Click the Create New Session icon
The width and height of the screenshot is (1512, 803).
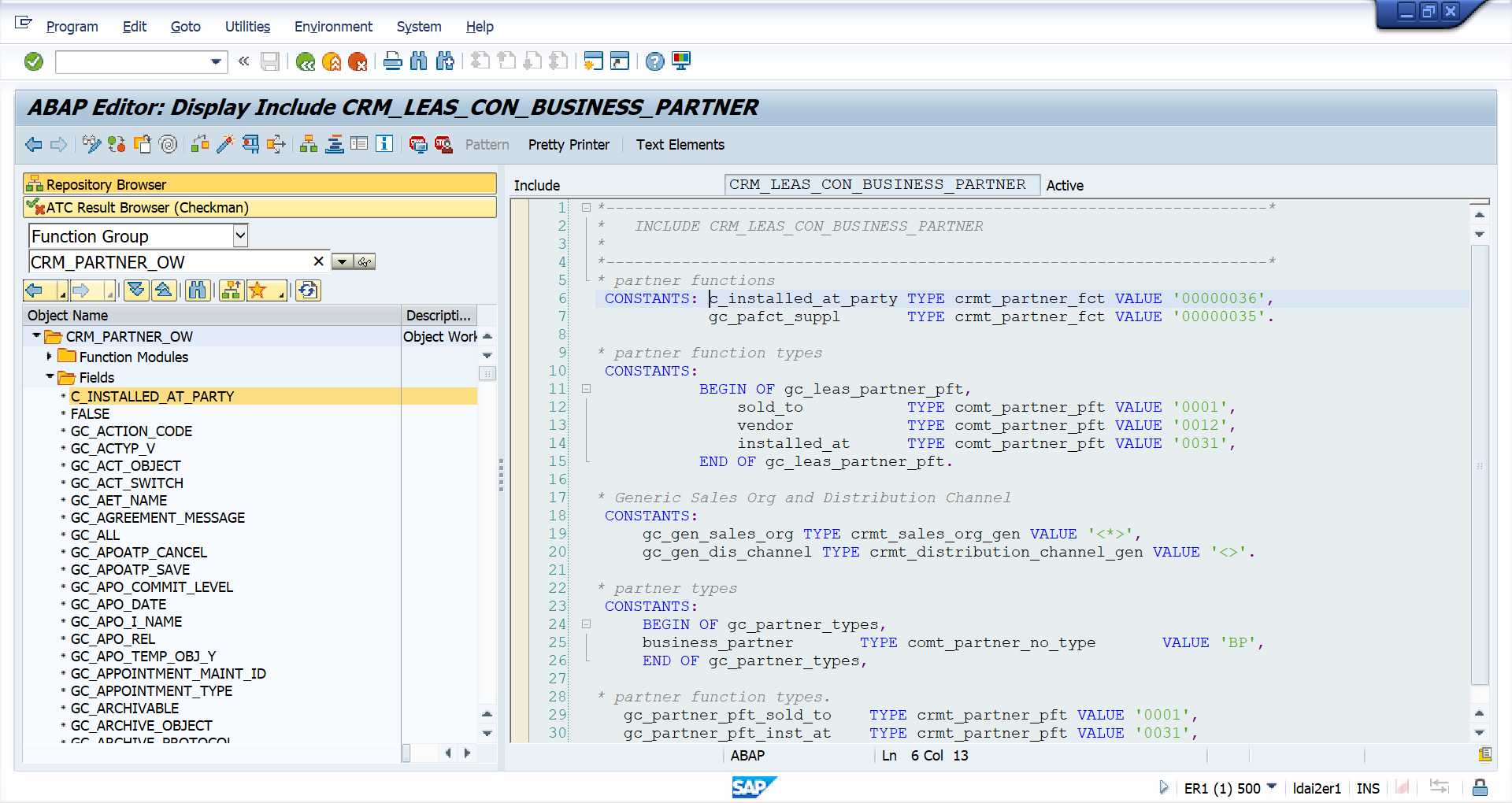pyautogui.click(x=594, y=61)
